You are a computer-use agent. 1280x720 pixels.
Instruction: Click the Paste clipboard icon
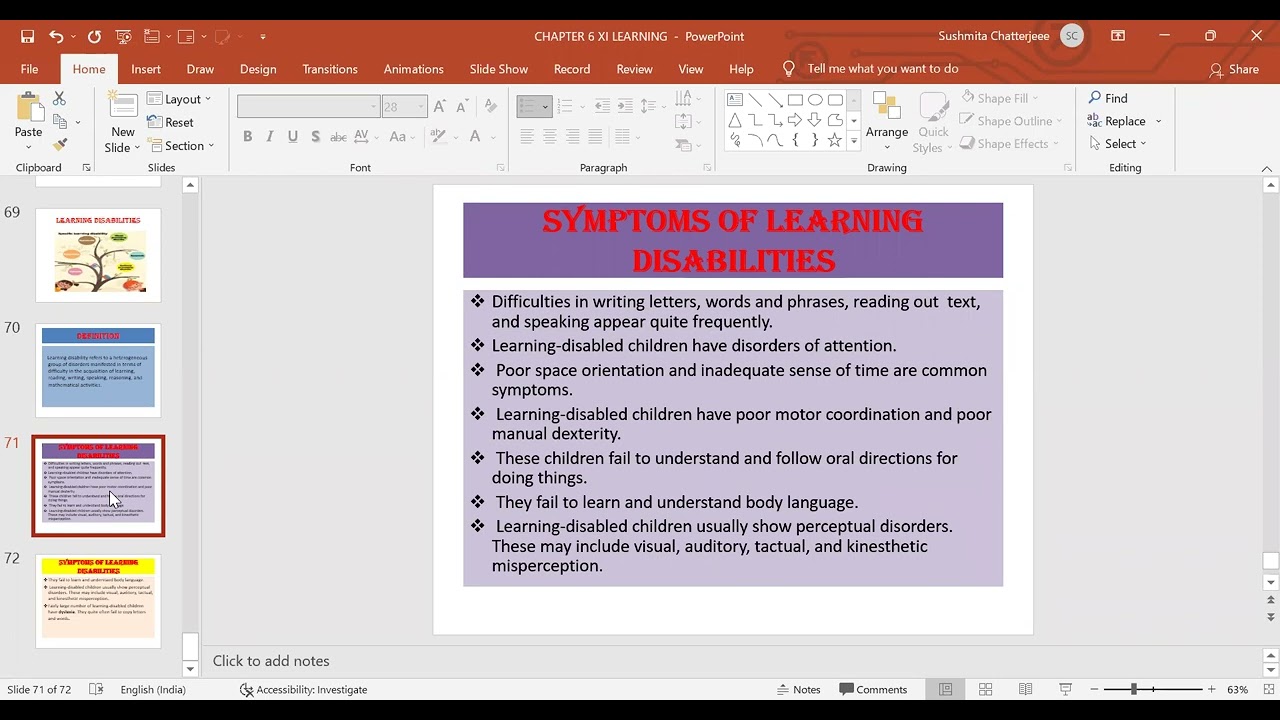click(x=28, y=106)
